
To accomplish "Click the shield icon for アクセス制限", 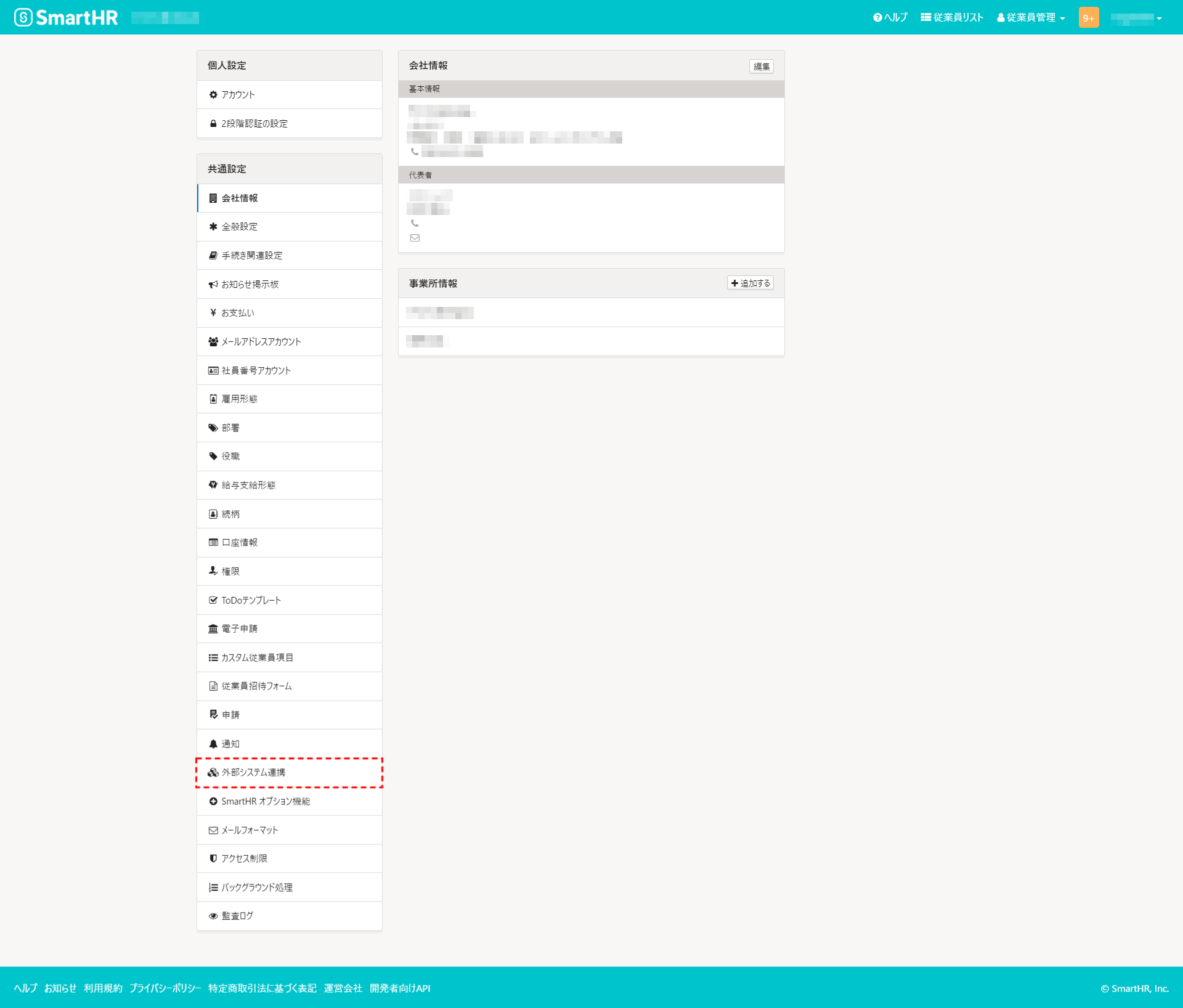I will click(213, 858).
